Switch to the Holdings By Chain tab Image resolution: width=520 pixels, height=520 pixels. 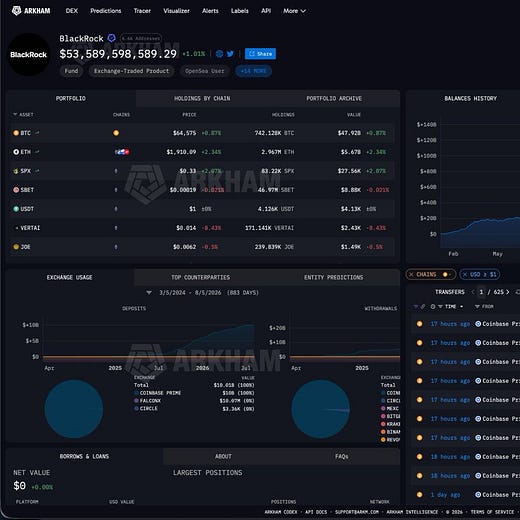click(x=202, y=98)
